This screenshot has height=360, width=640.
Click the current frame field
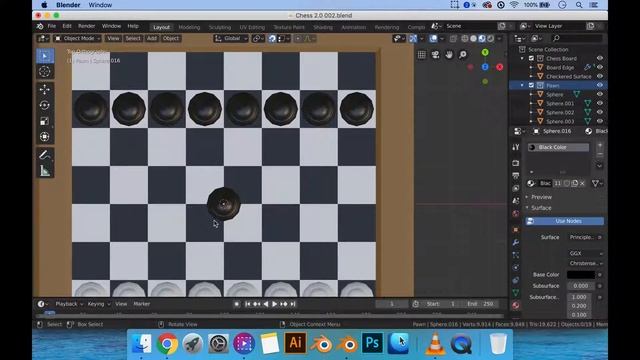click(x=391, y=304)
